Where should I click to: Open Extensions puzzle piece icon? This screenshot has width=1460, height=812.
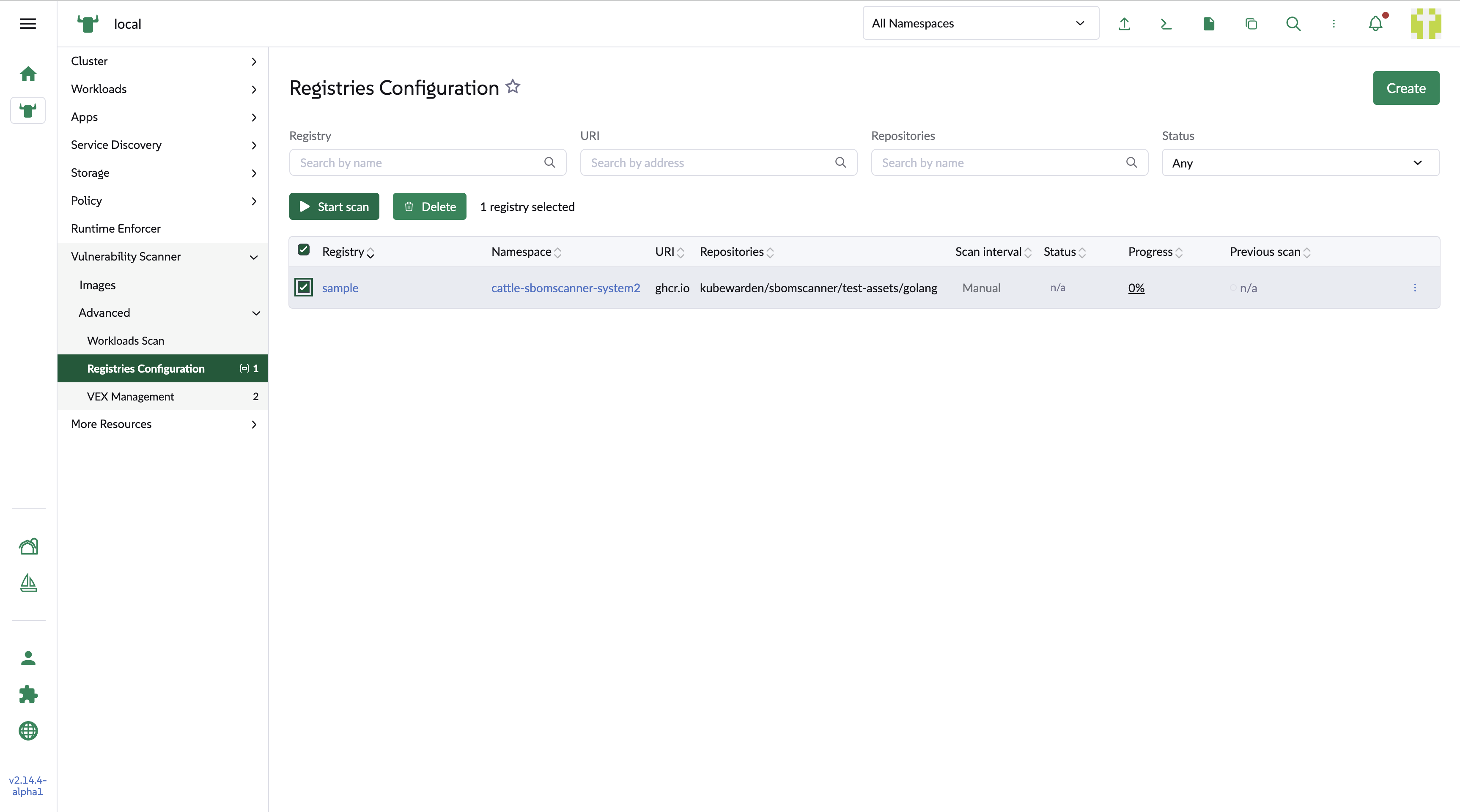[28, 694]
